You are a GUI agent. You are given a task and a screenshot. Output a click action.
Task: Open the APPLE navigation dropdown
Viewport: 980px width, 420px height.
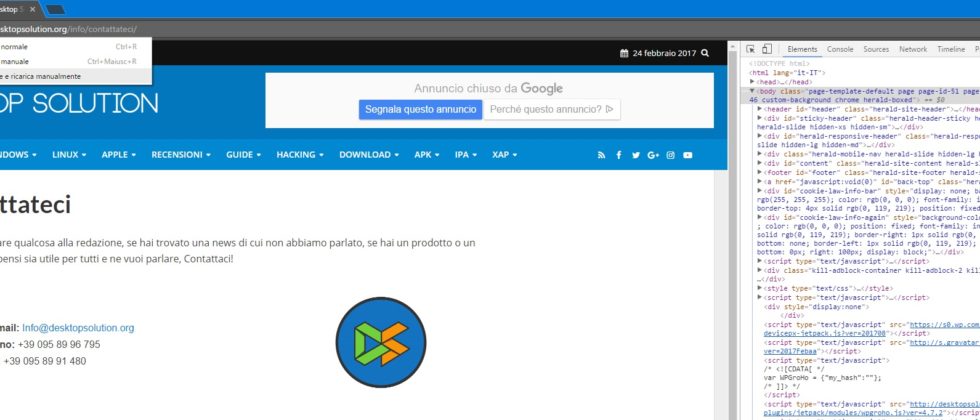(x=118, y=154)
